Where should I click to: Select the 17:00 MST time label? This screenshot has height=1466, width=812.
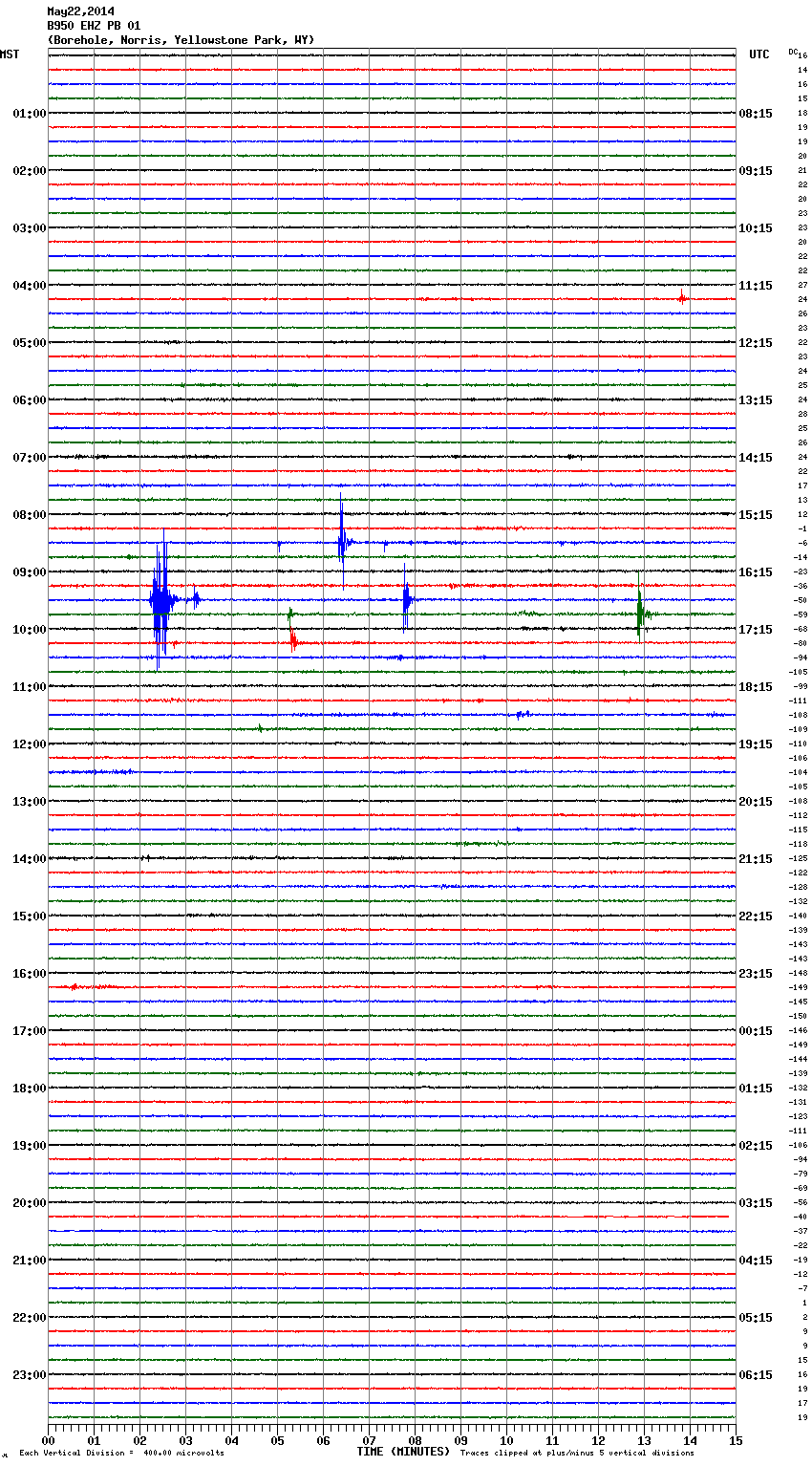(x=29, y=1030)
